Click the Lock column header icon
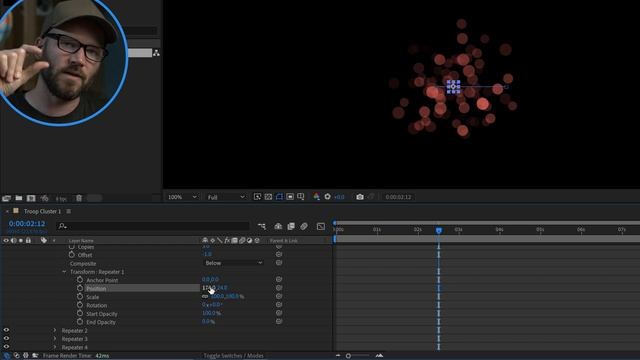The image size is (640, 360). tap(28, 240)
